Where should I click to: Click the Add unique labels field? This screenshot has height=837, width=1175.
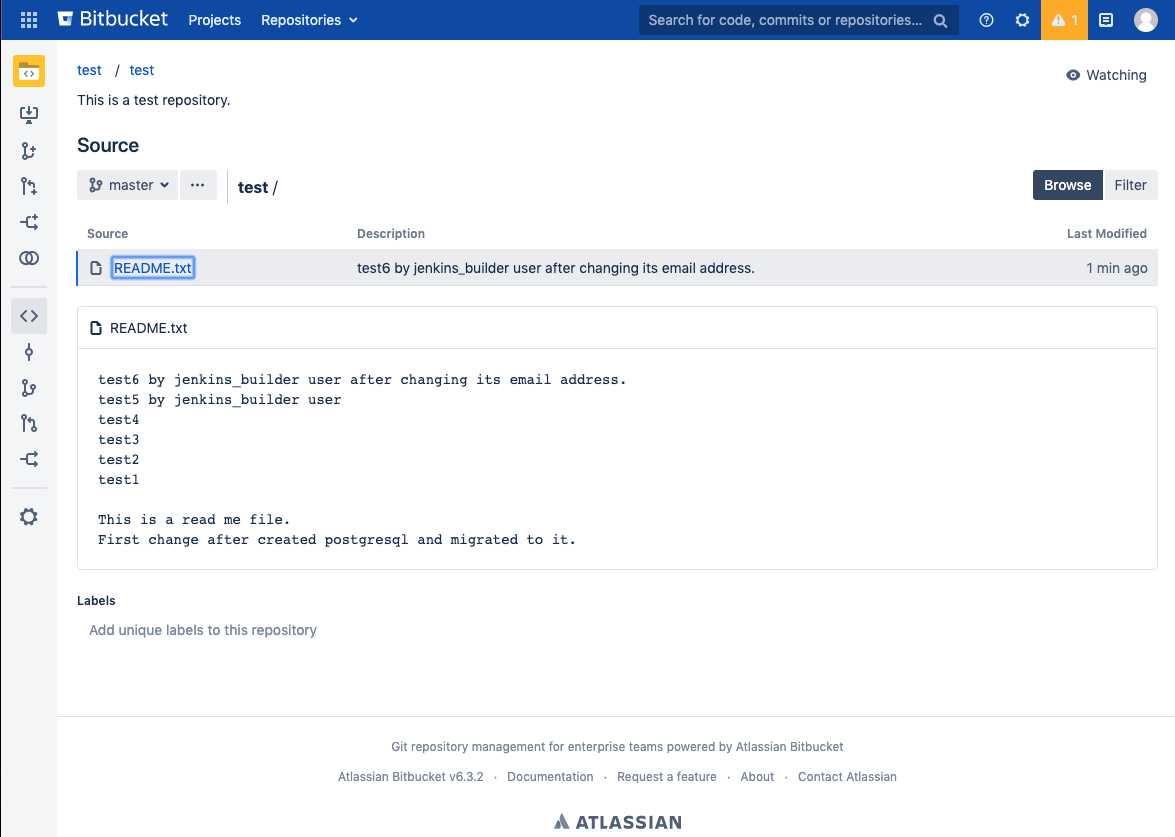point(203,630)
